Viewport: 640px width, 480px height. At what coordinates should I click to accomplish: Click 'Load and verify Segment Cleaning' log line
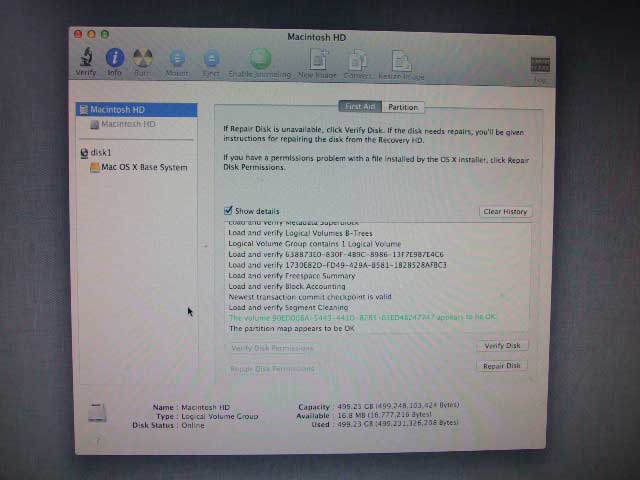[288, 307]
